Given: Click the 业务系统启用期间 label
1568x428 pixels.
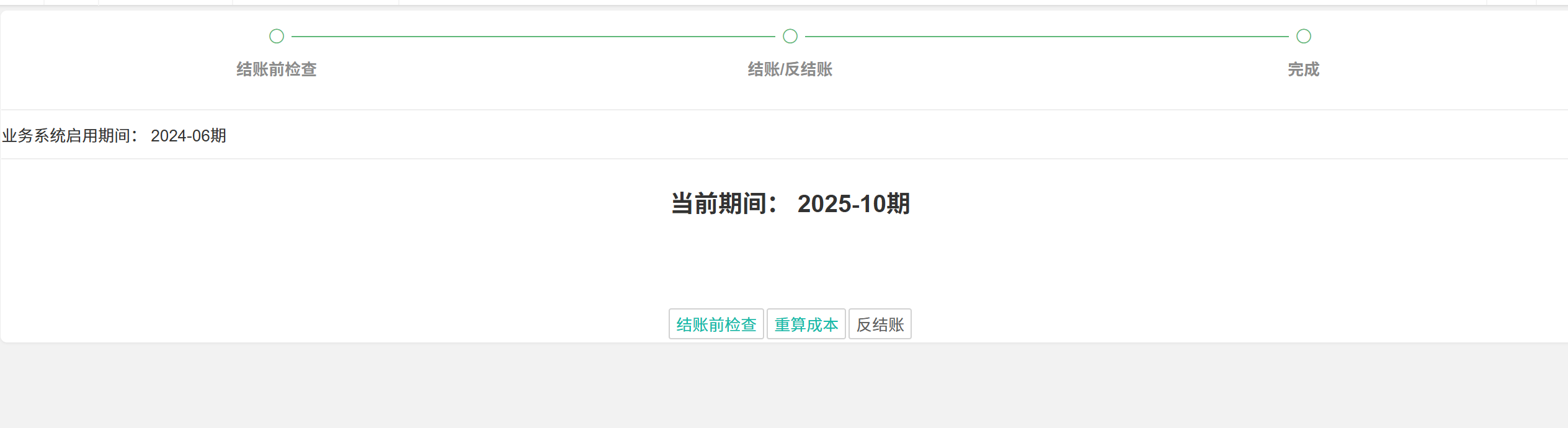Looking at the screenshot, I should tap(69, 136).
